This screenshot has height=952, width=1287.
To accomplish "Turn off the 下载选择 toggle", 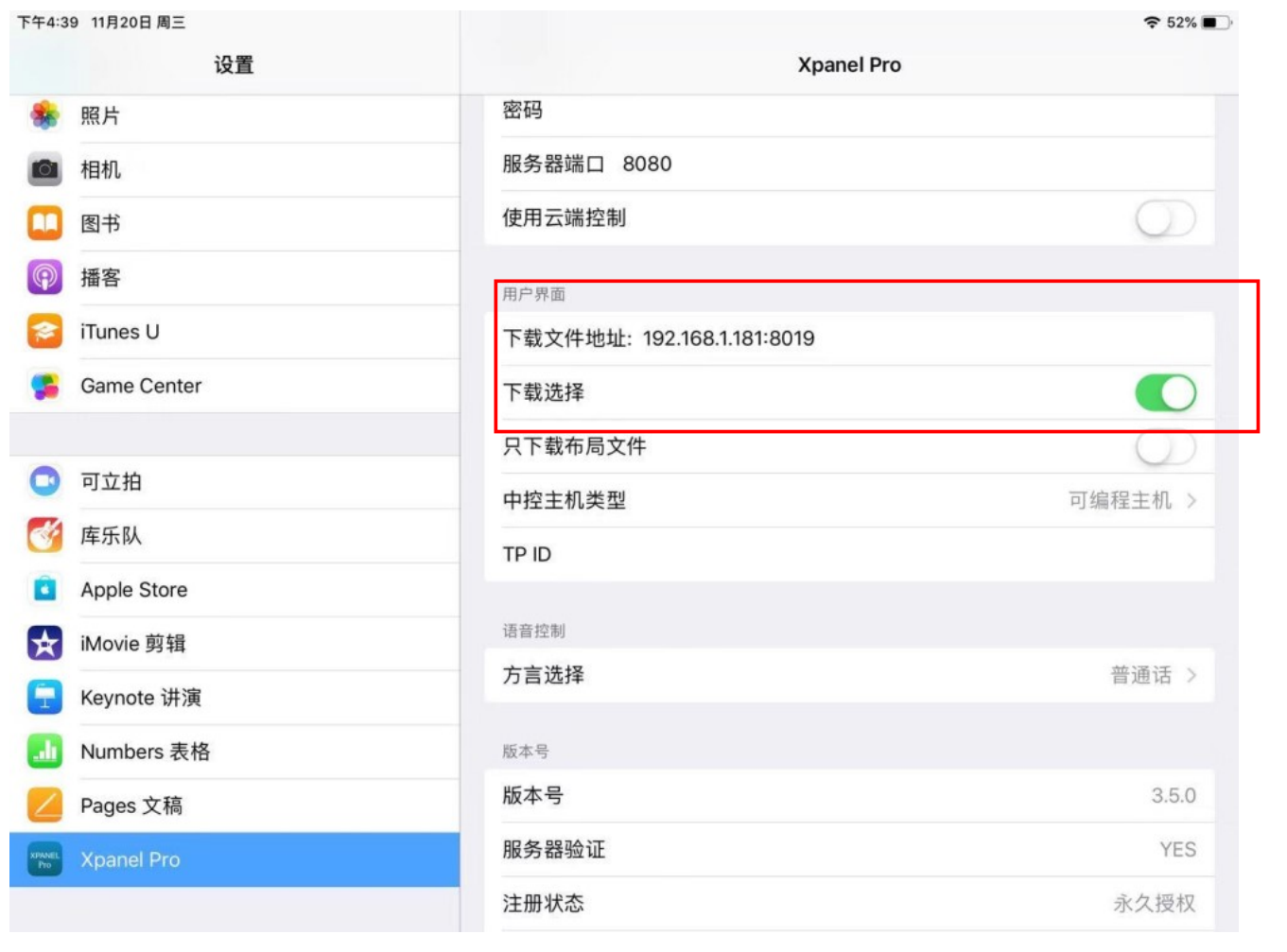I will tap(1165, 392).
